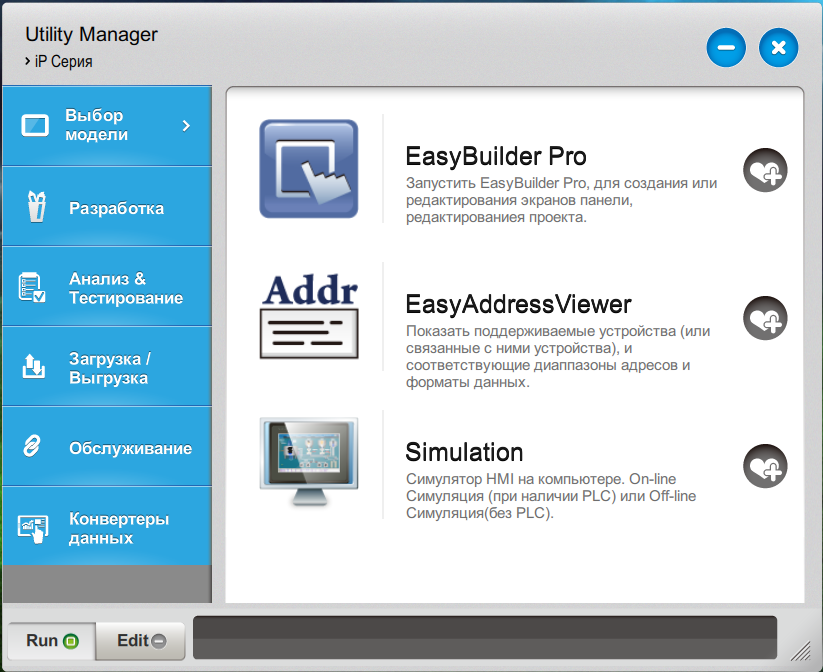This screenshot has width=823, height=672.
Task: Open EasyAddressViewer via the Addr icon
Action: [x=309, y=316]
